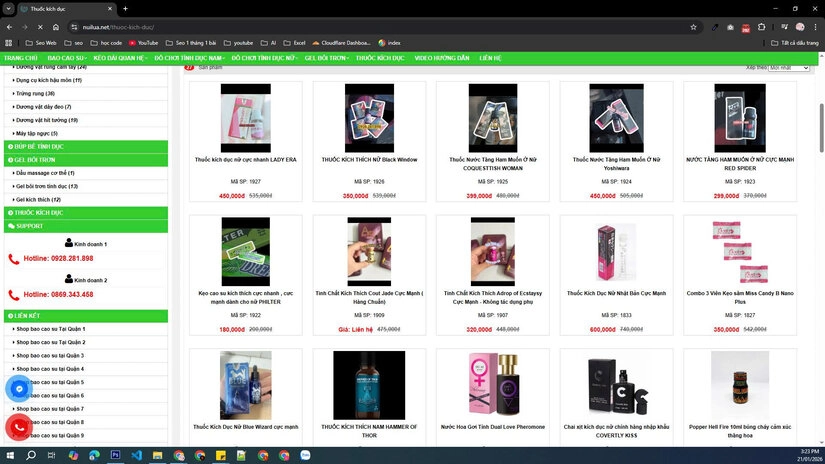
Task: Open Chrome's three-dot menu
Action: pyautogui.click(x=816, y=27)
